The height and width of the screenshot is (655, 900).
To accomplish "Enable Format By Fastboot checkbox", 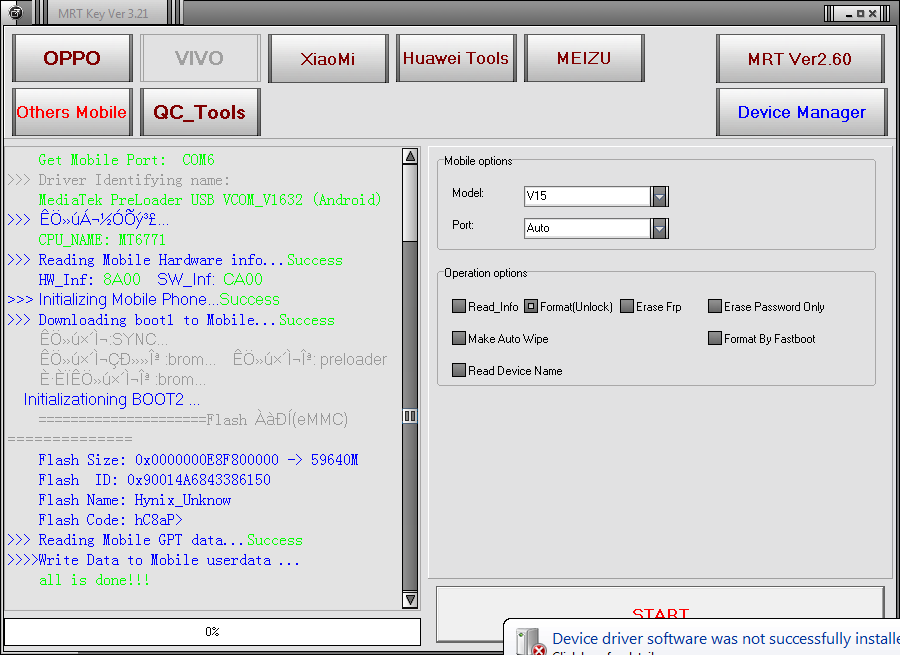I will point(715,338).
